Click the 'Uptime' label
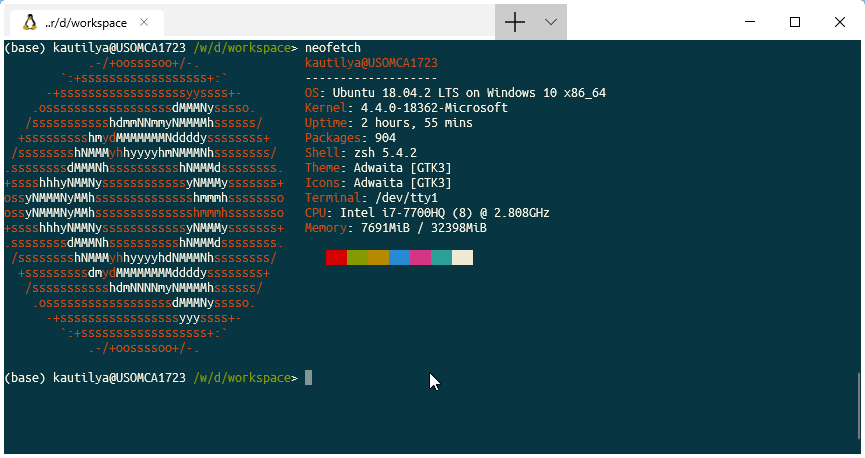 coord(326,123)
